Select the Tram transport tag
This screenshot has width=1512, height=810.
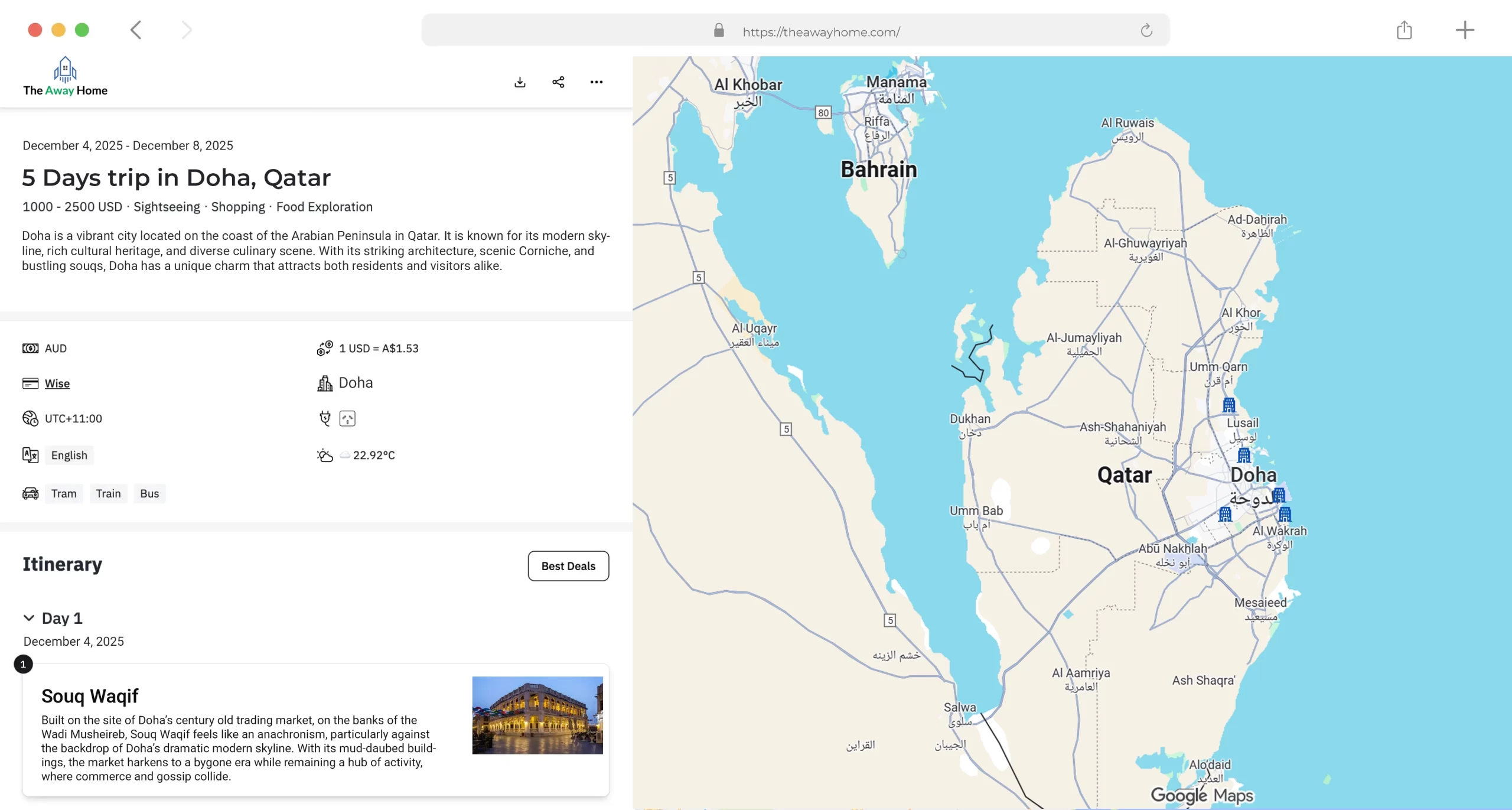coord(64,494)
